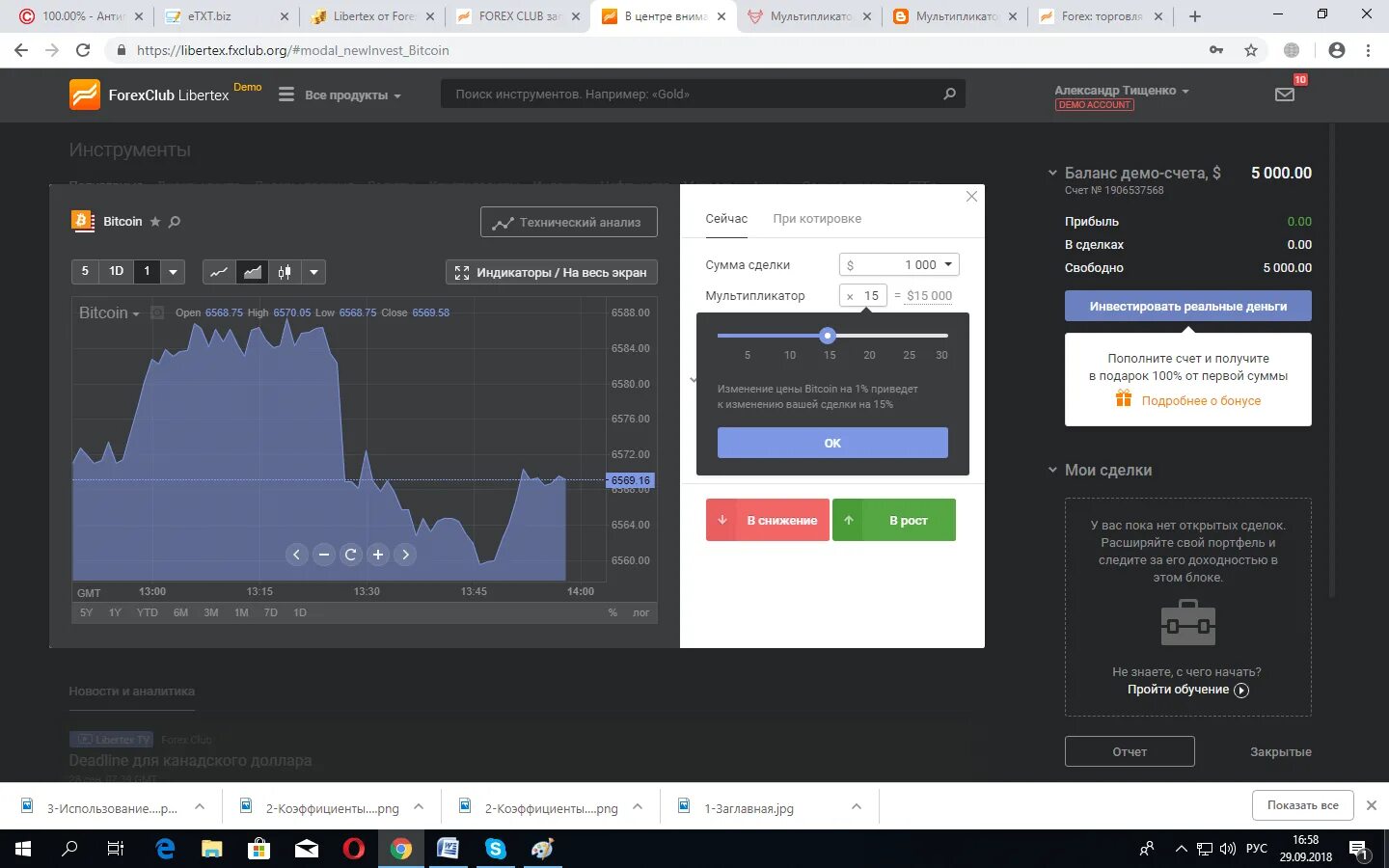Select the 1D timeframe button
Screen dimensions: 1389x868
tap(117, 272)
